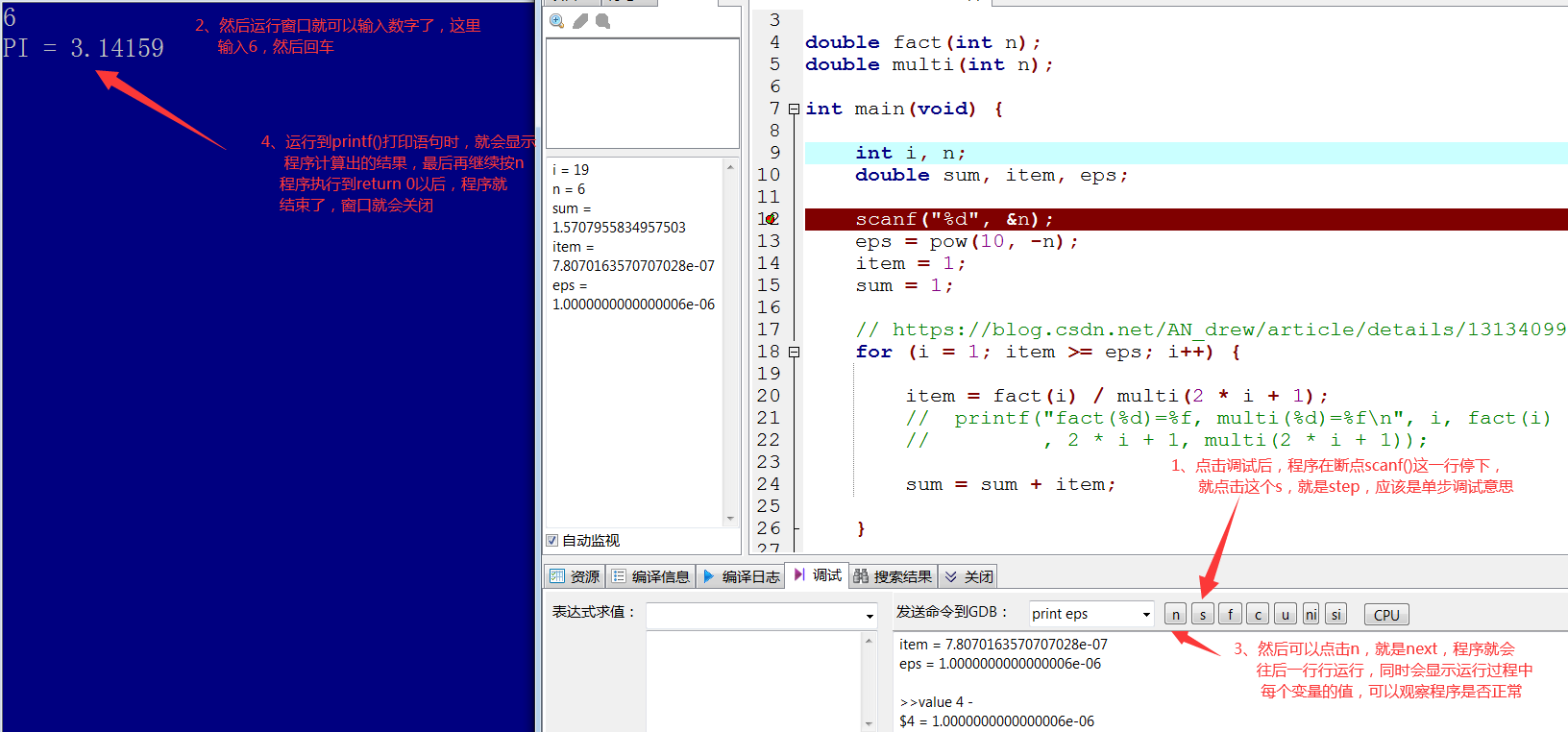
Task: Click the ni debug button
Action: 1311,615
